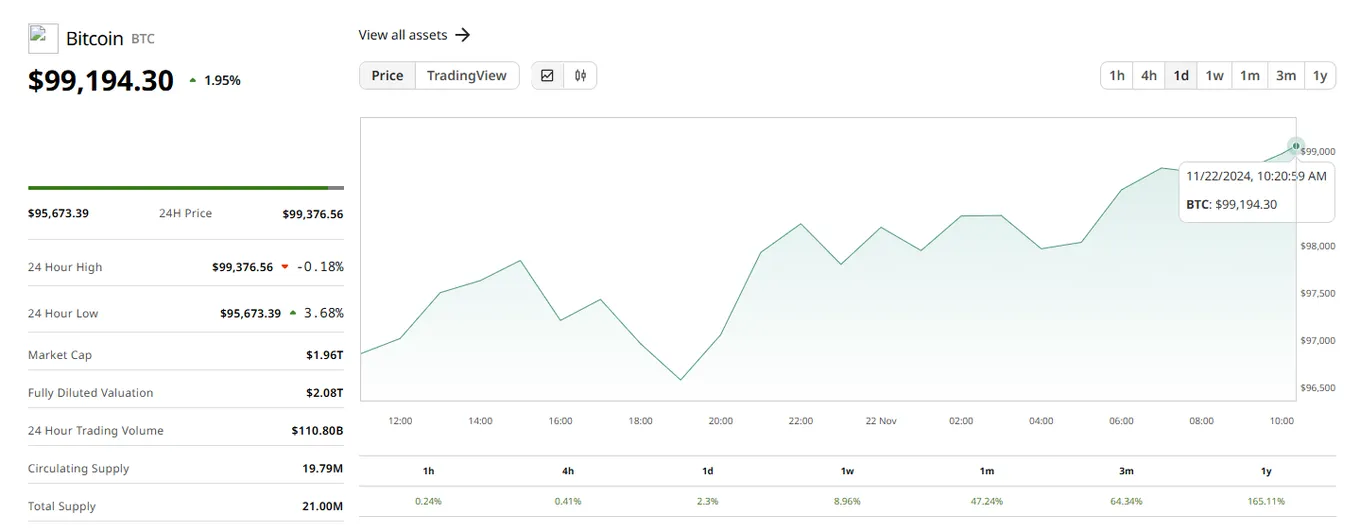
Task: Click green up arrow beside 1.95%
Action: pos(193,81)
